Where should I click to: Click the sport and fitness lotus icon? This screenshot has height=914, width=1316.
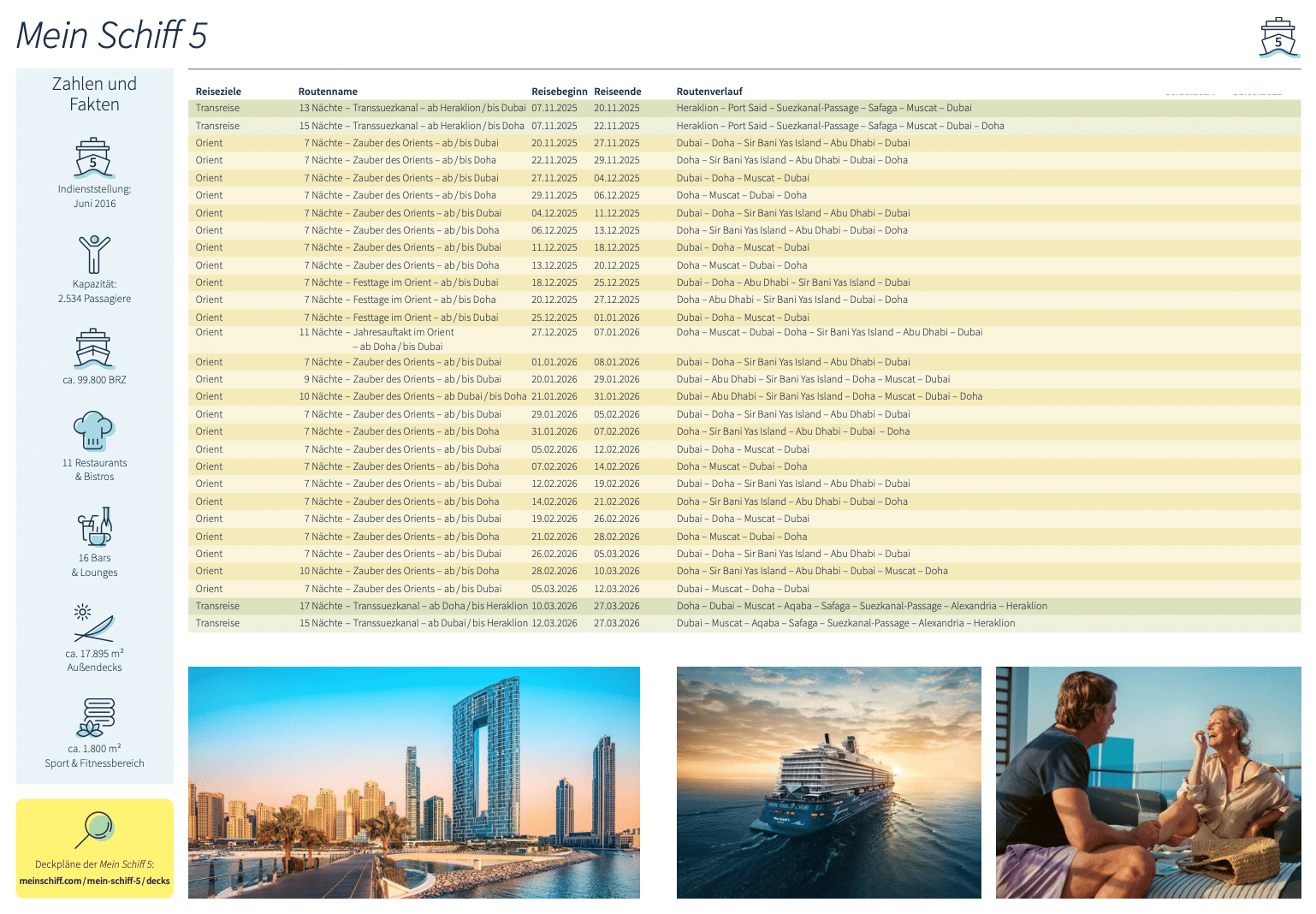pyautogui.click(x=94, y=717)
